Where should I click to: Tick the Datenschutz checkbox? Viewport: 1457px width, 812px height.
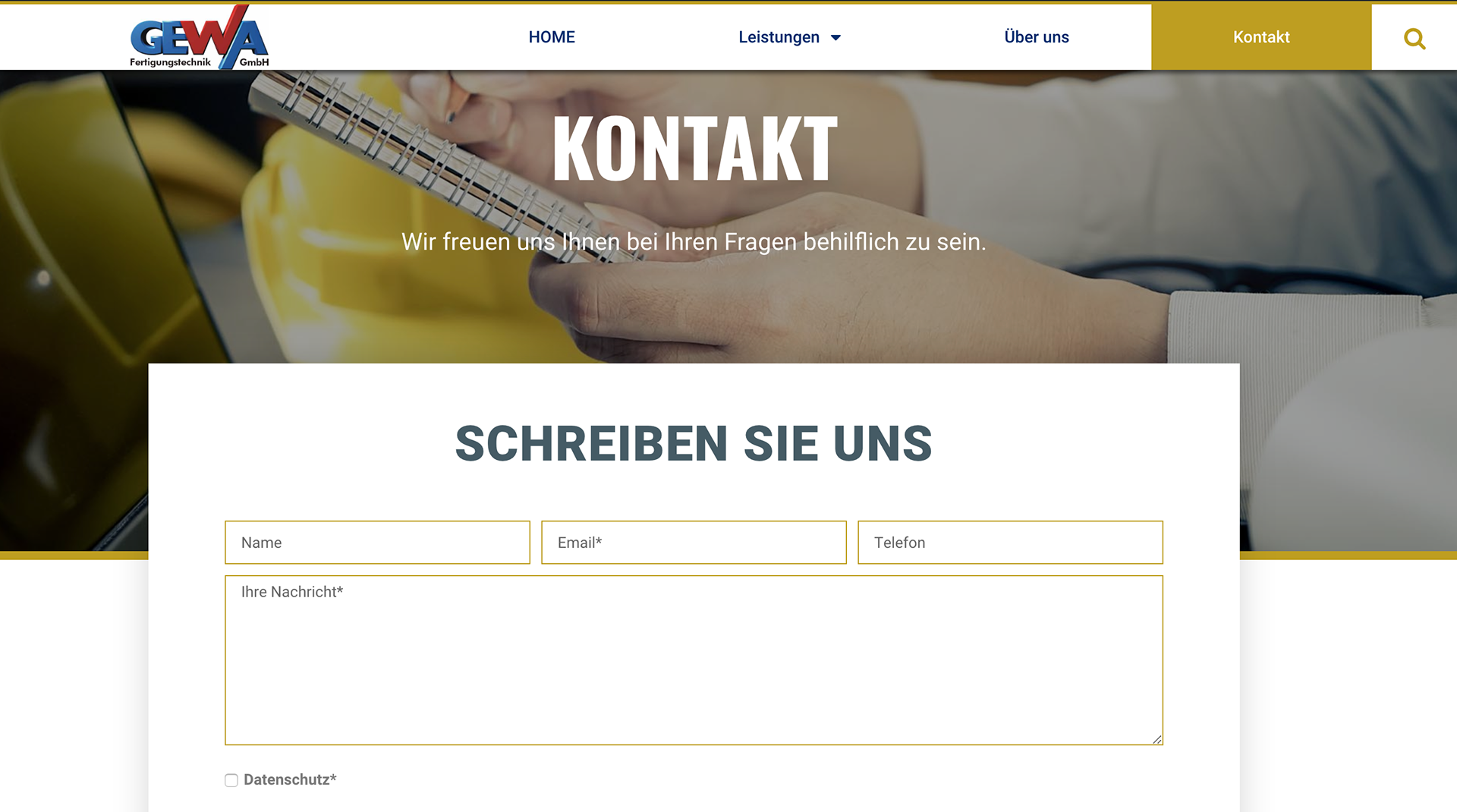[231, 780]
